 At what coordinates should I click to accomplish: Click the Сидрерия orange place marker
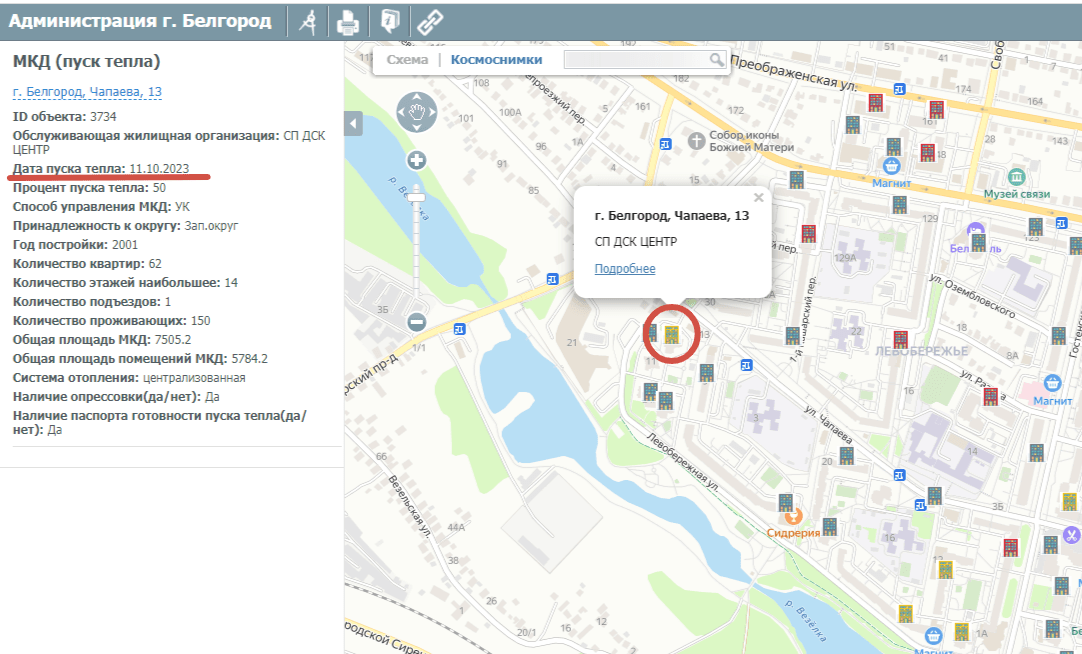pyautogui.click(x=792, y=517)
